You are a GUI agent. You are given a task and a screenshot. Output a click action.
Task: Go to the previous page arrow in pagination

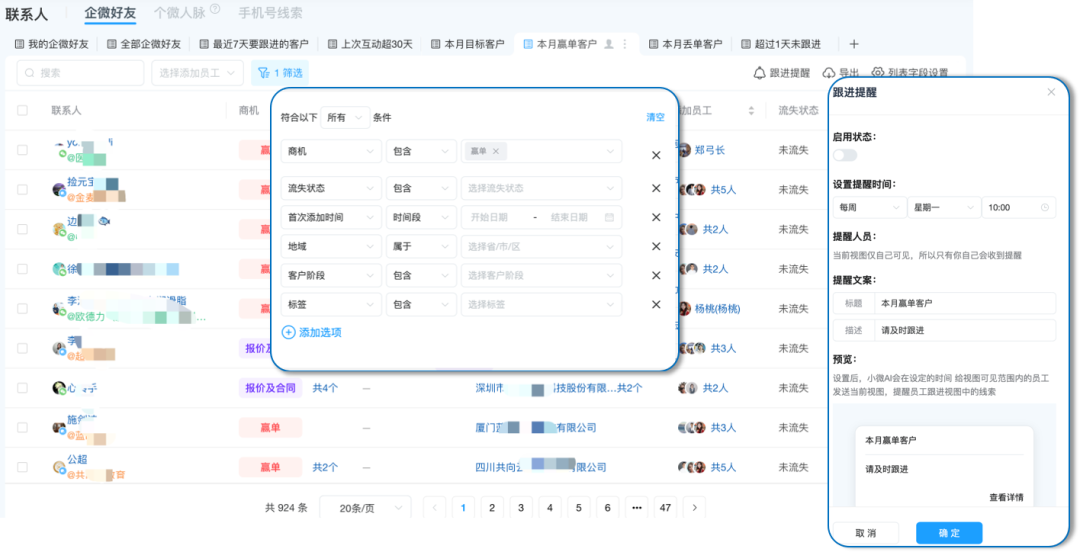coord(434,508)
